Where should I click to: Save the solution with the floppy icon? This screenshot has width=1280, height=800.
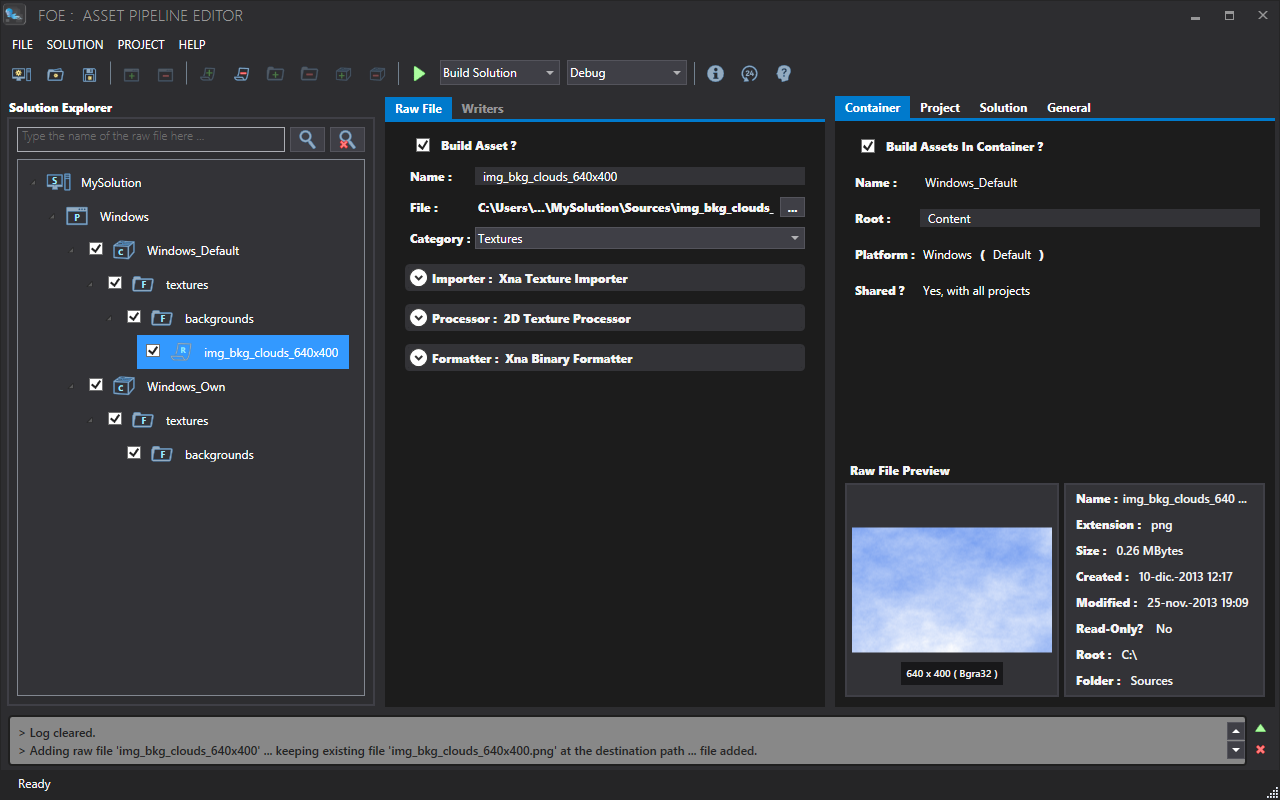89,73
